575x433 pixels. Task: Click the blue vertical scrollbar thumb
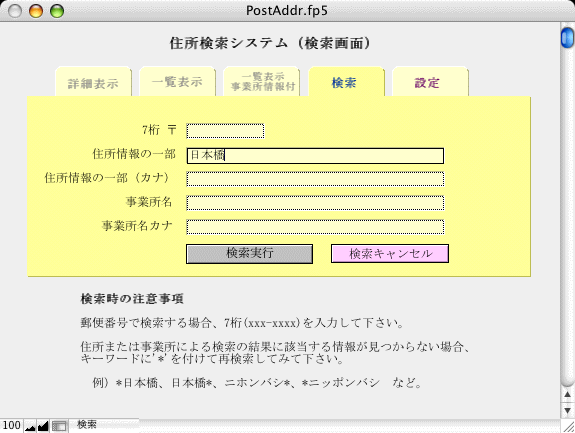pyautogui.click(x=567, y=37)
